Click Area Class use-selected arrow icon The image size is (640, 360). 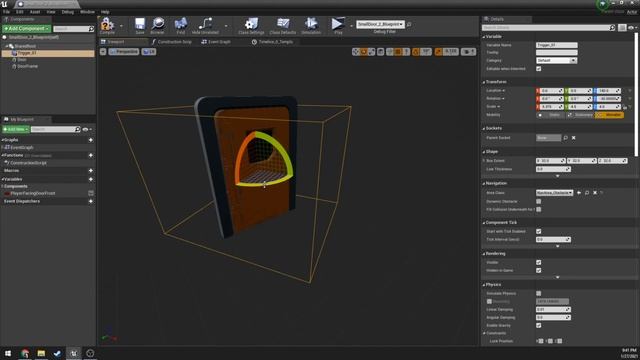pyautogui.click(x=579, y=193)
